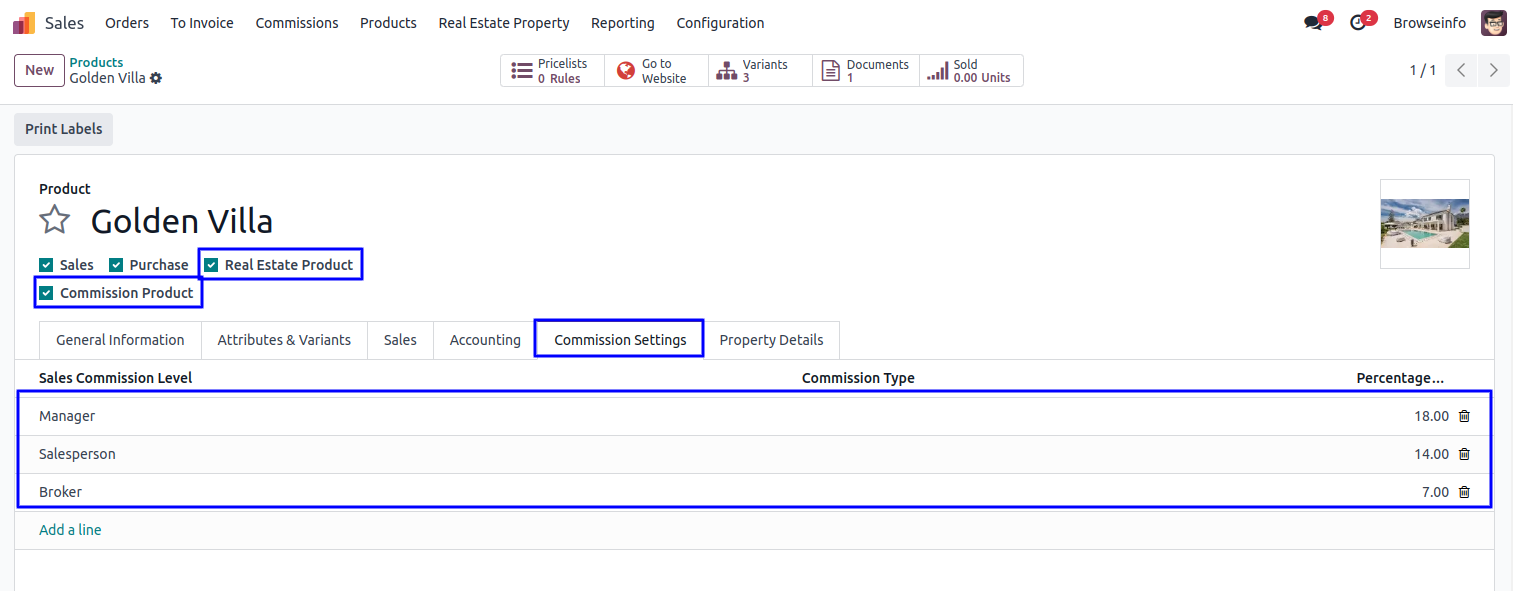
Task: Open the Attributes & Variants tab
Action: pyautogui.click(x=284, y=340)
